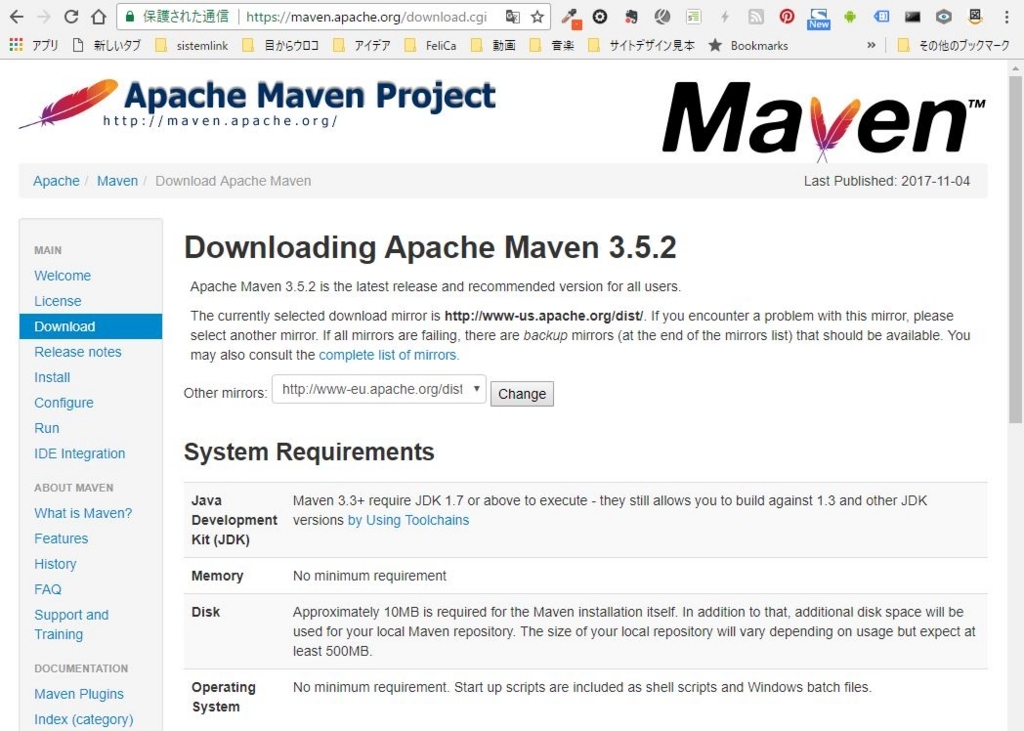1024x731 pixels.
Task: Click the Change mirror button
Action: point(522,394)
